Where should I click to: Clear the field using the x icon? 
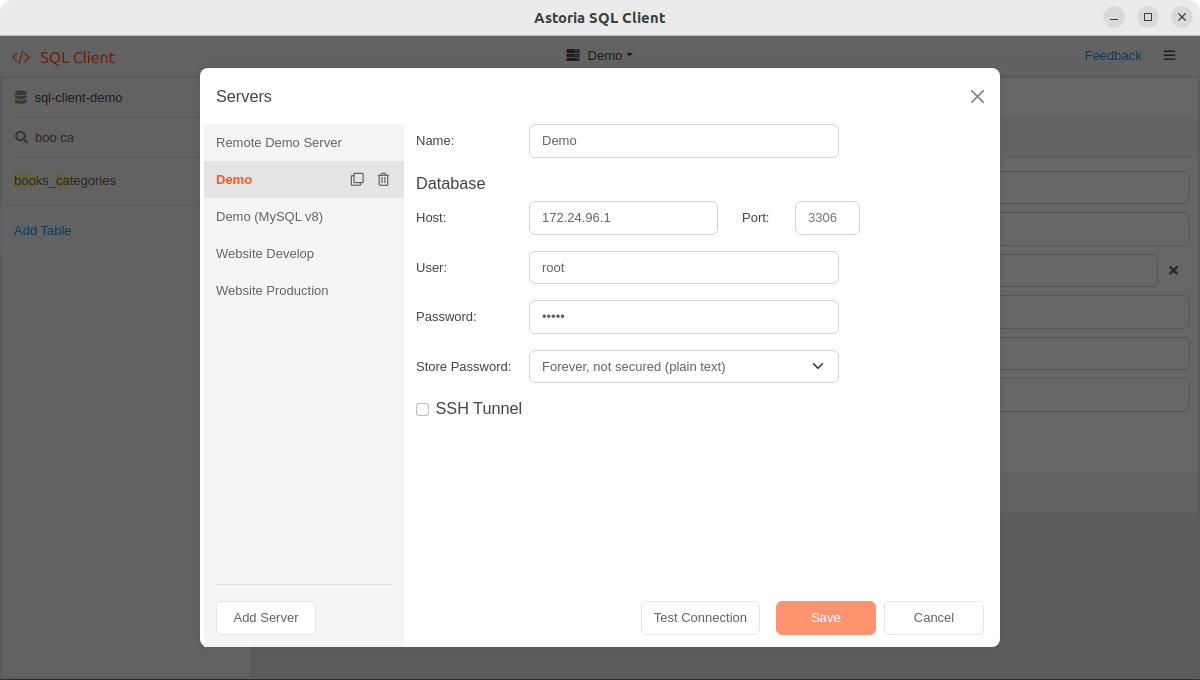click(1173, 270)
